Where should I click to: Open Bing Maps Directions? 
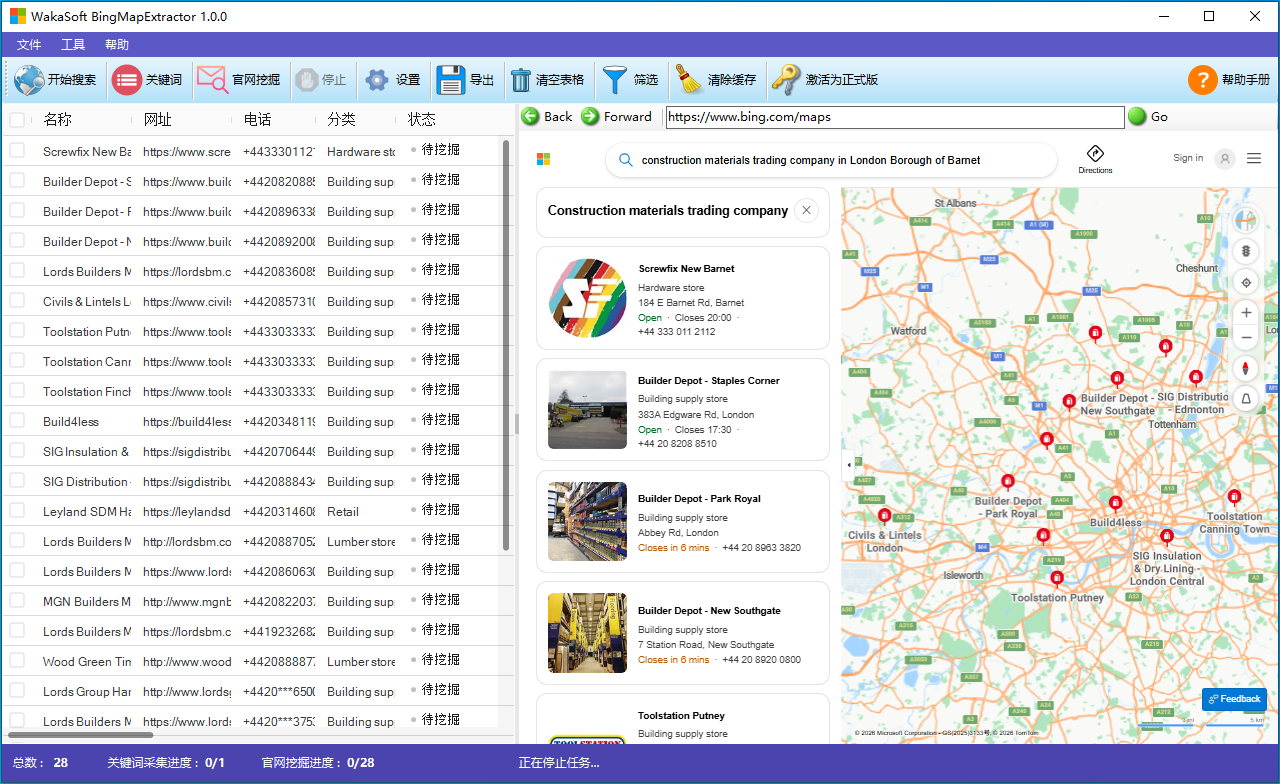coord(1095,159)
